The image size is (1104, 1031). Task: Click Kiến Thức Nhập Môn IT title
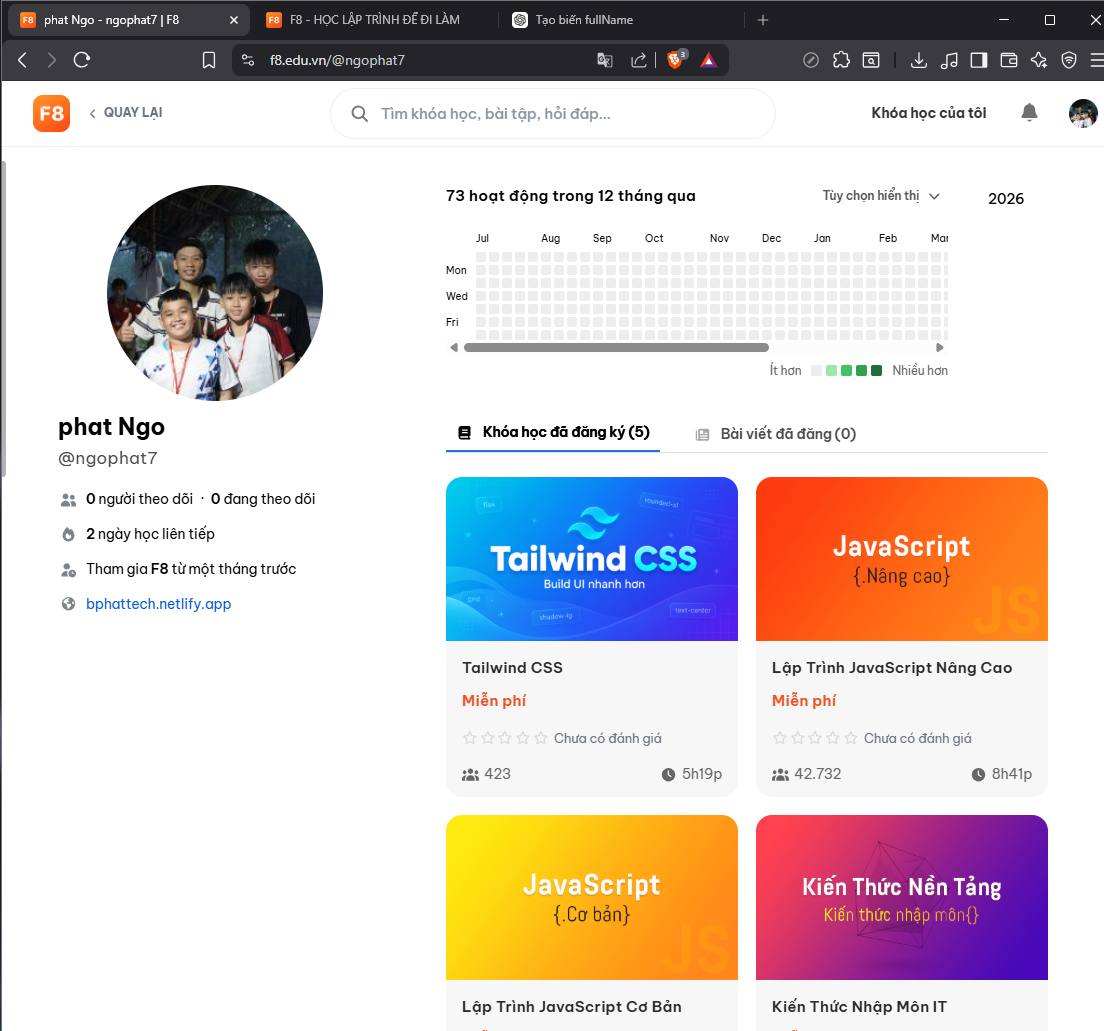pyautogui.click(x=859, y=1006)
